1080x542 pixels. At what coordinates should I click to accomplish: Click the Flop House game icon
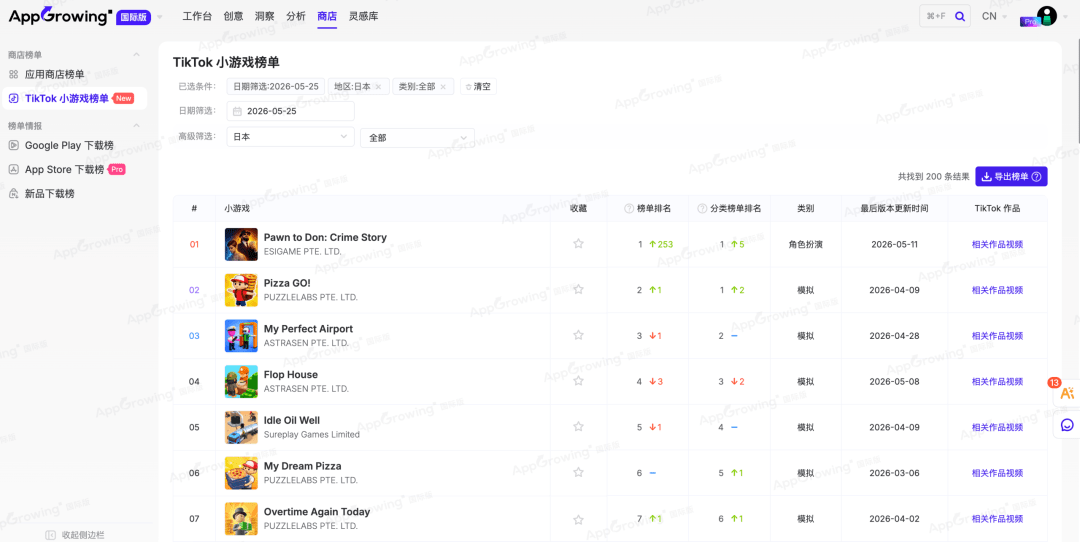(241, 382)
